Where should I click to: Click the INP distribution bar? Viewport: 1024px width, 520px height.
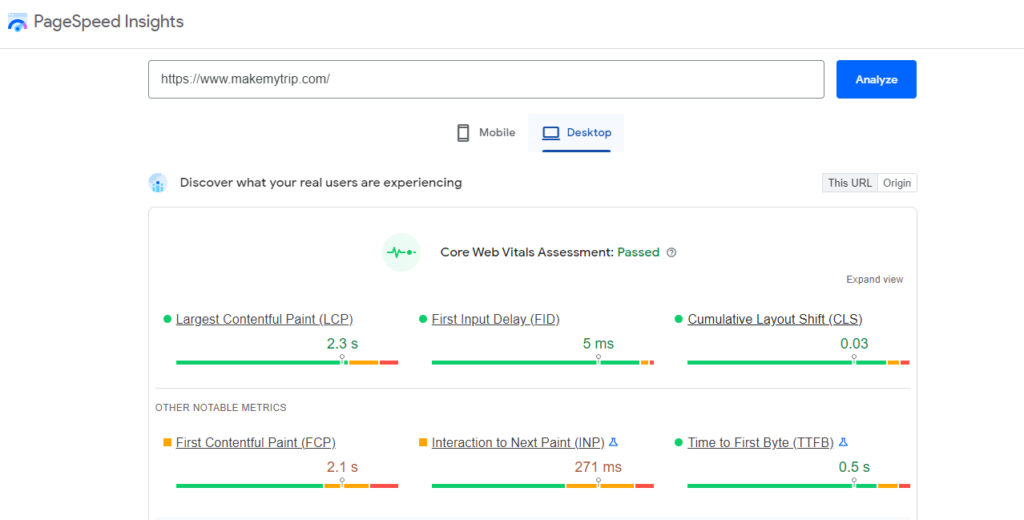[543, 485]
